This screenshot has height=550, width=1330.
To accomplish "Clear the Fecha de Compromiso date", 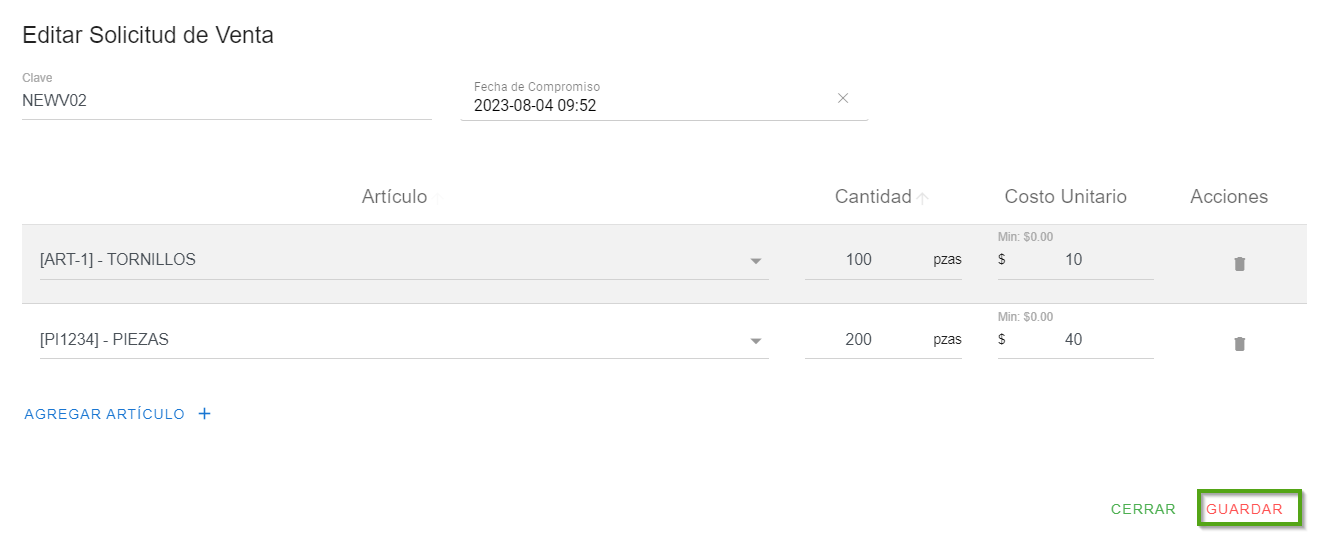I will tap(842, 98).
